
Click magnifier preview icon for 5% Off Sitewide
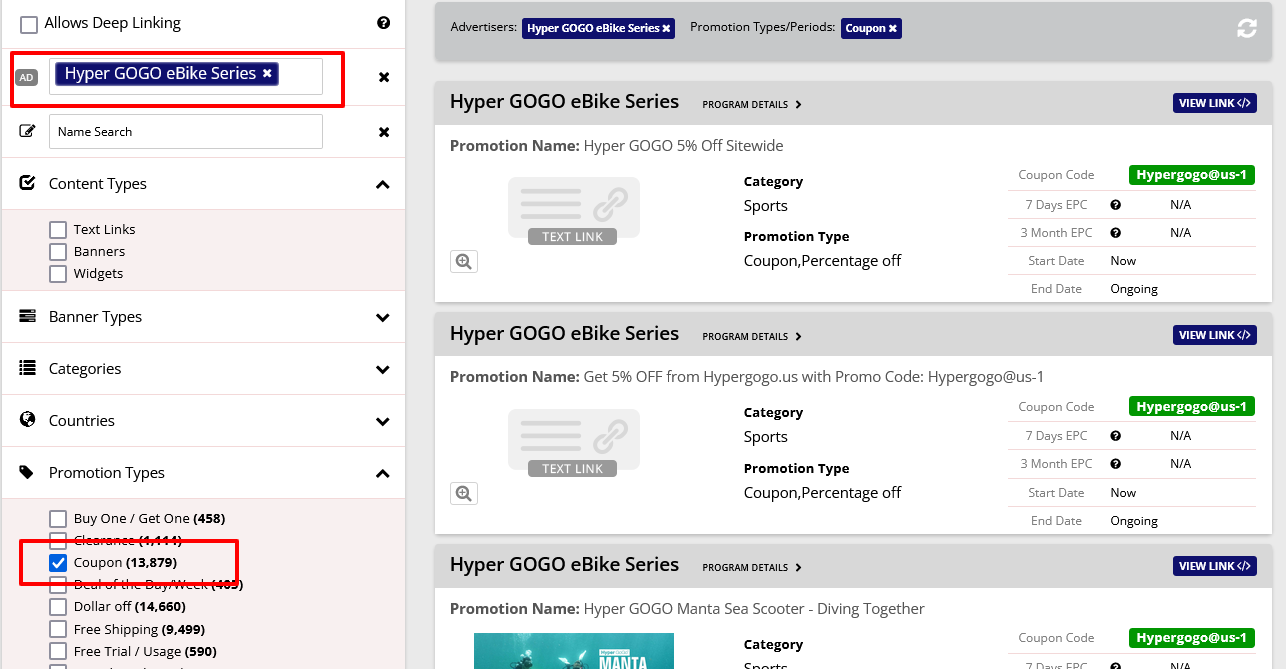(463, 261)
